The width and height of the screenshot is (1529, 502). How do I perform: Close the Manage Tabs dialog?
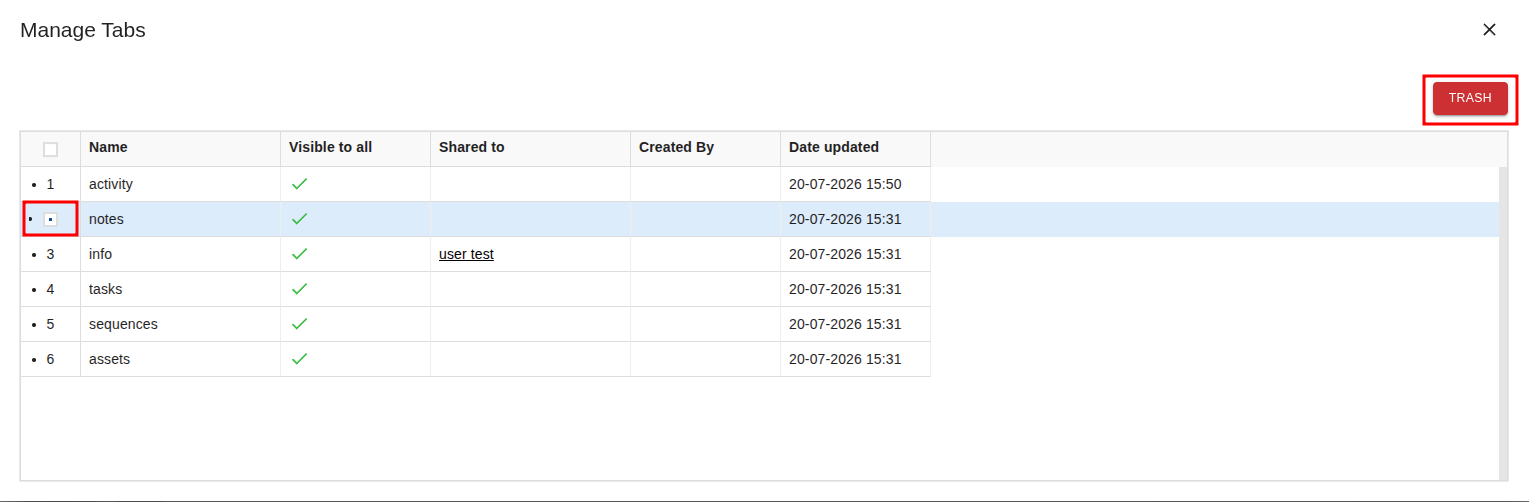(x=1489, y=30)
